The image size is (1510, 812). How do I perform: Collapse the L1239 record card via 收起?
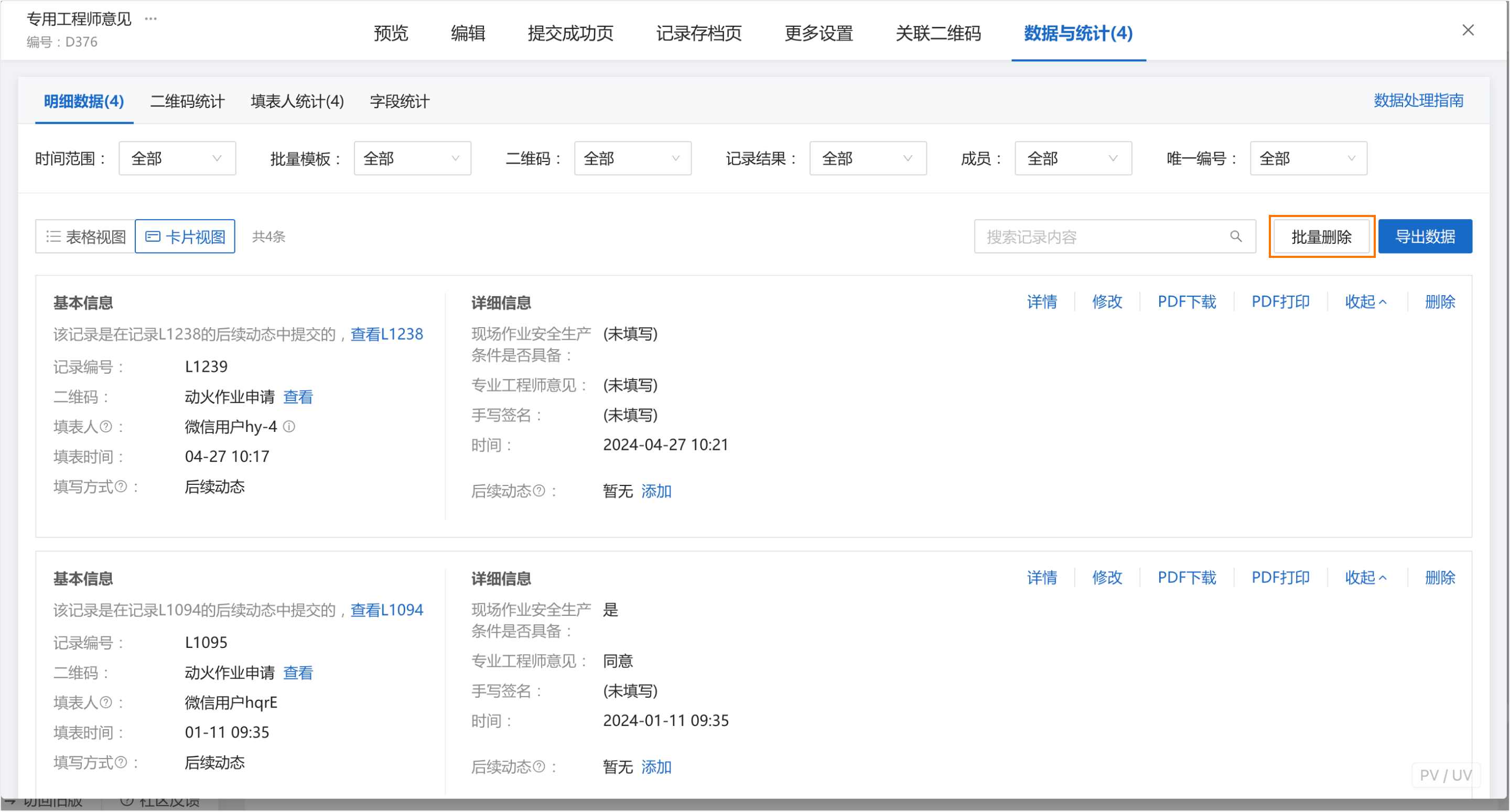[1366, 302]
